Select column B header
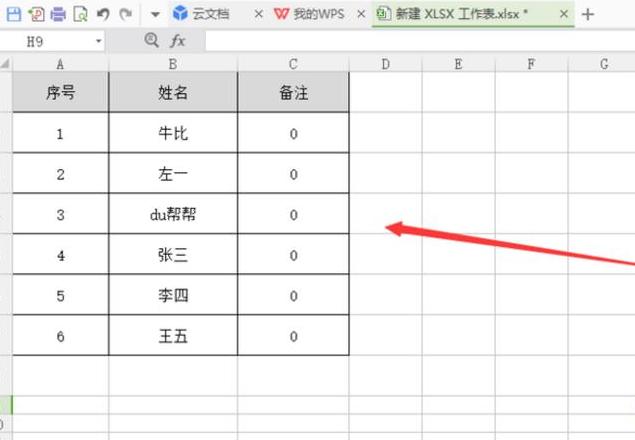Screen dimensions: 635x440 [x=173, y=64]
